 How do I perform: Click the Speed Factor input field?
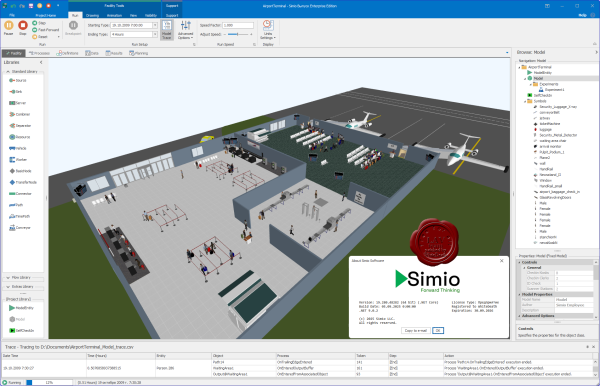238,25
